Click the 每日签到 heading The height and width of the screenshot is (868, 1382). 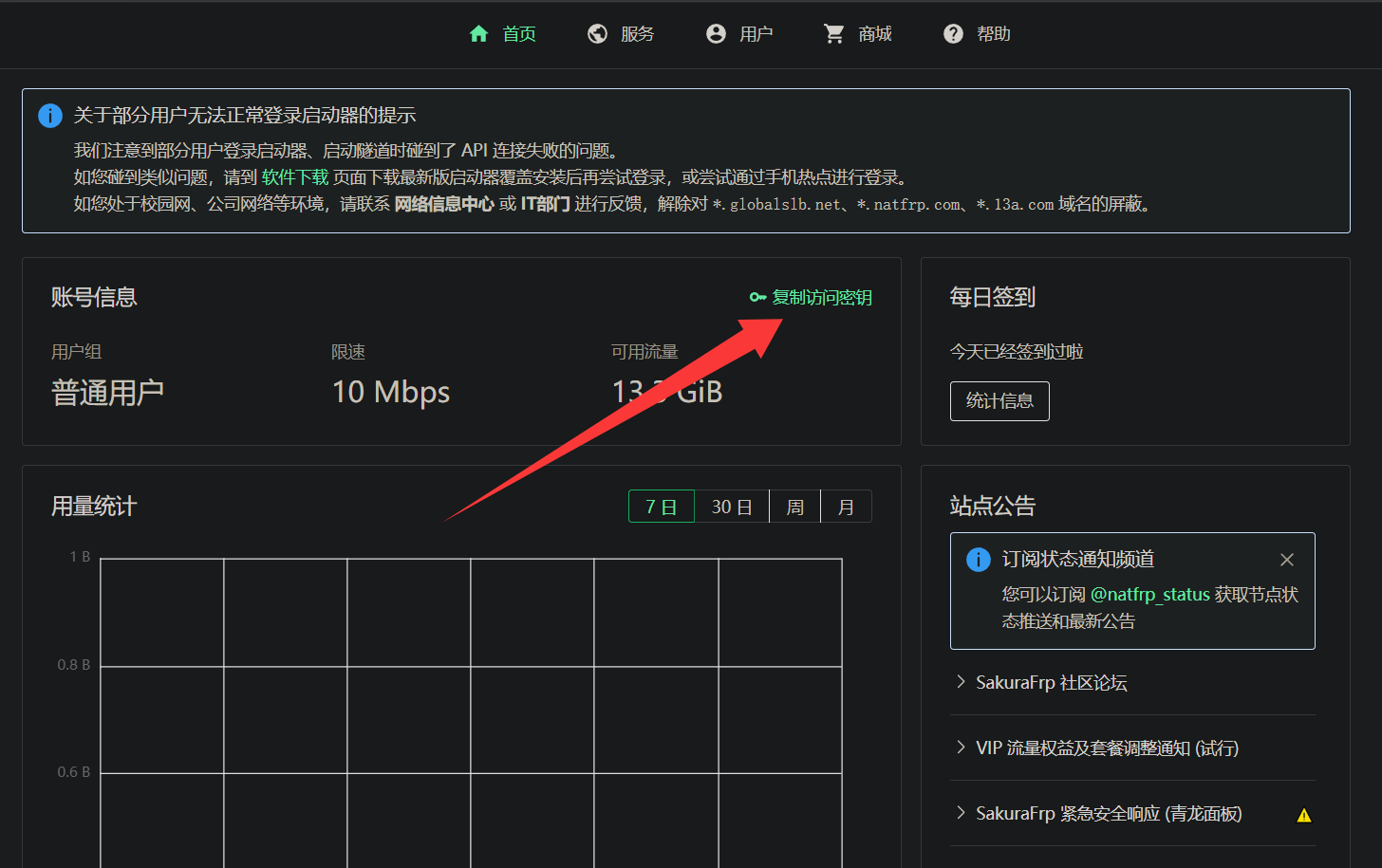tap(993, 298)
